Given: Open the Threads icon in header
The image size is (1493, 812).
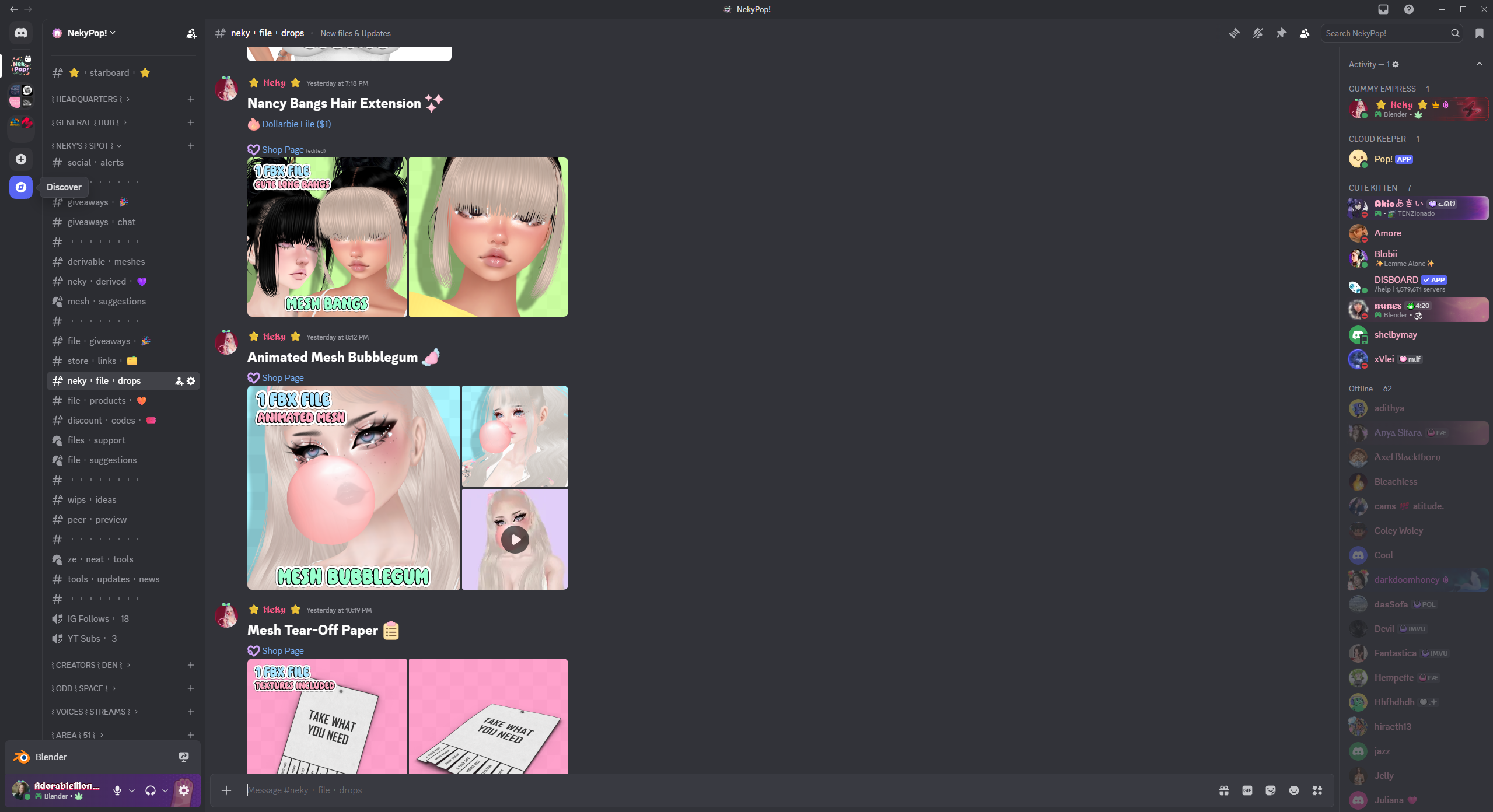Looking at the screenshot, I should click(x=1234, y=33).
